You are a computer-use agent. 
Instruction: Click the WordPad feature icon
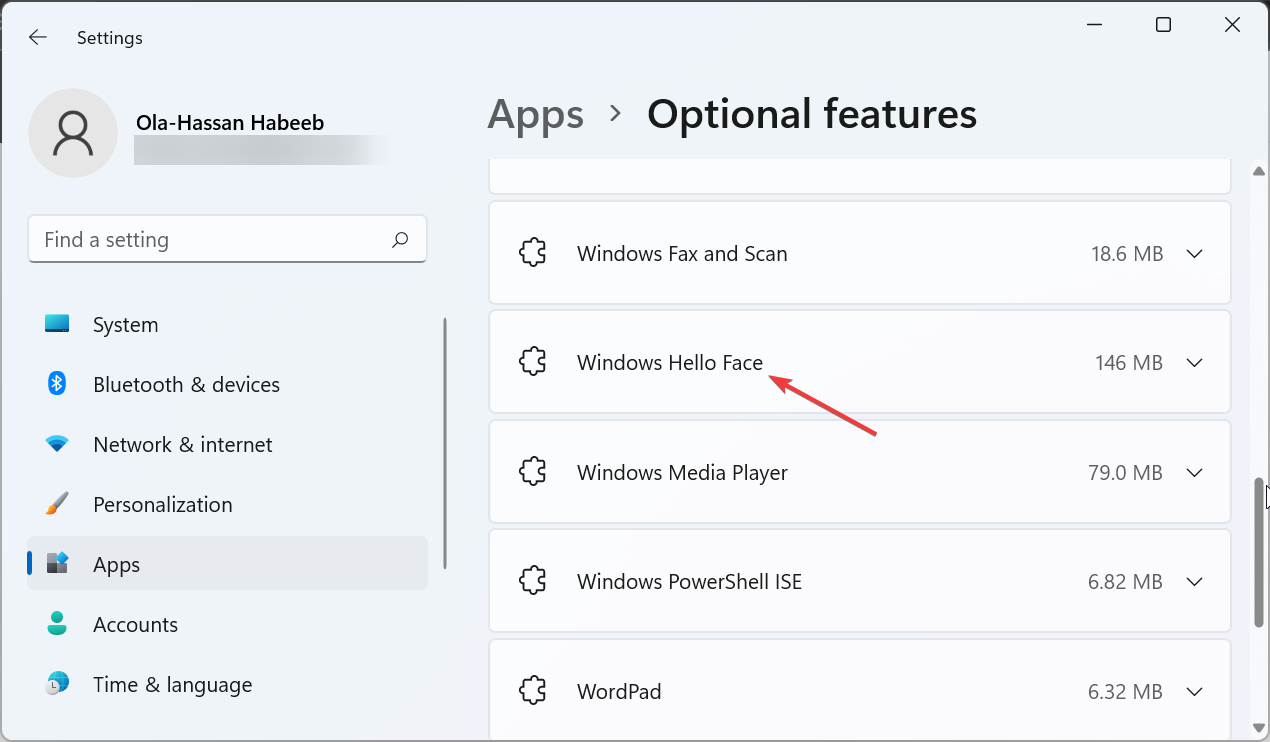(533, 691)
